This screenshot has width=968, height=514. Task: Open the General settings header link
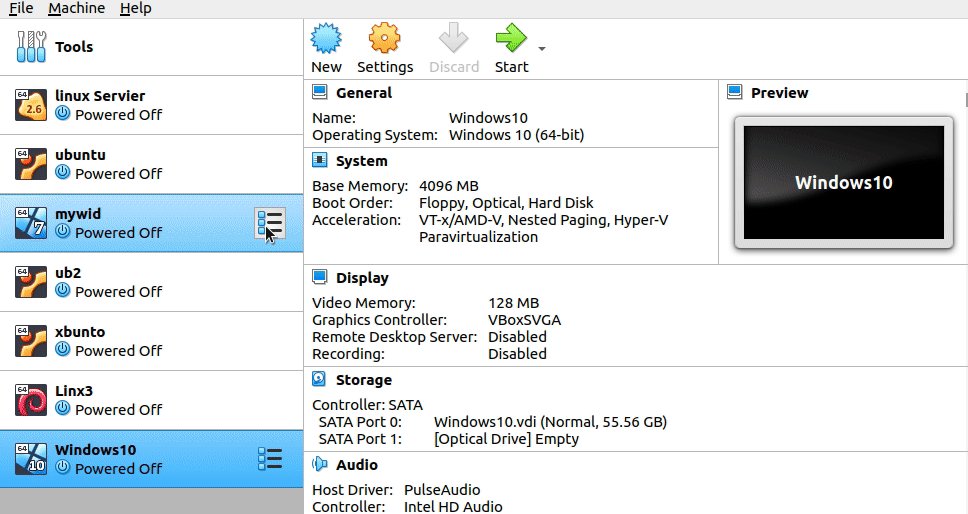364,93
